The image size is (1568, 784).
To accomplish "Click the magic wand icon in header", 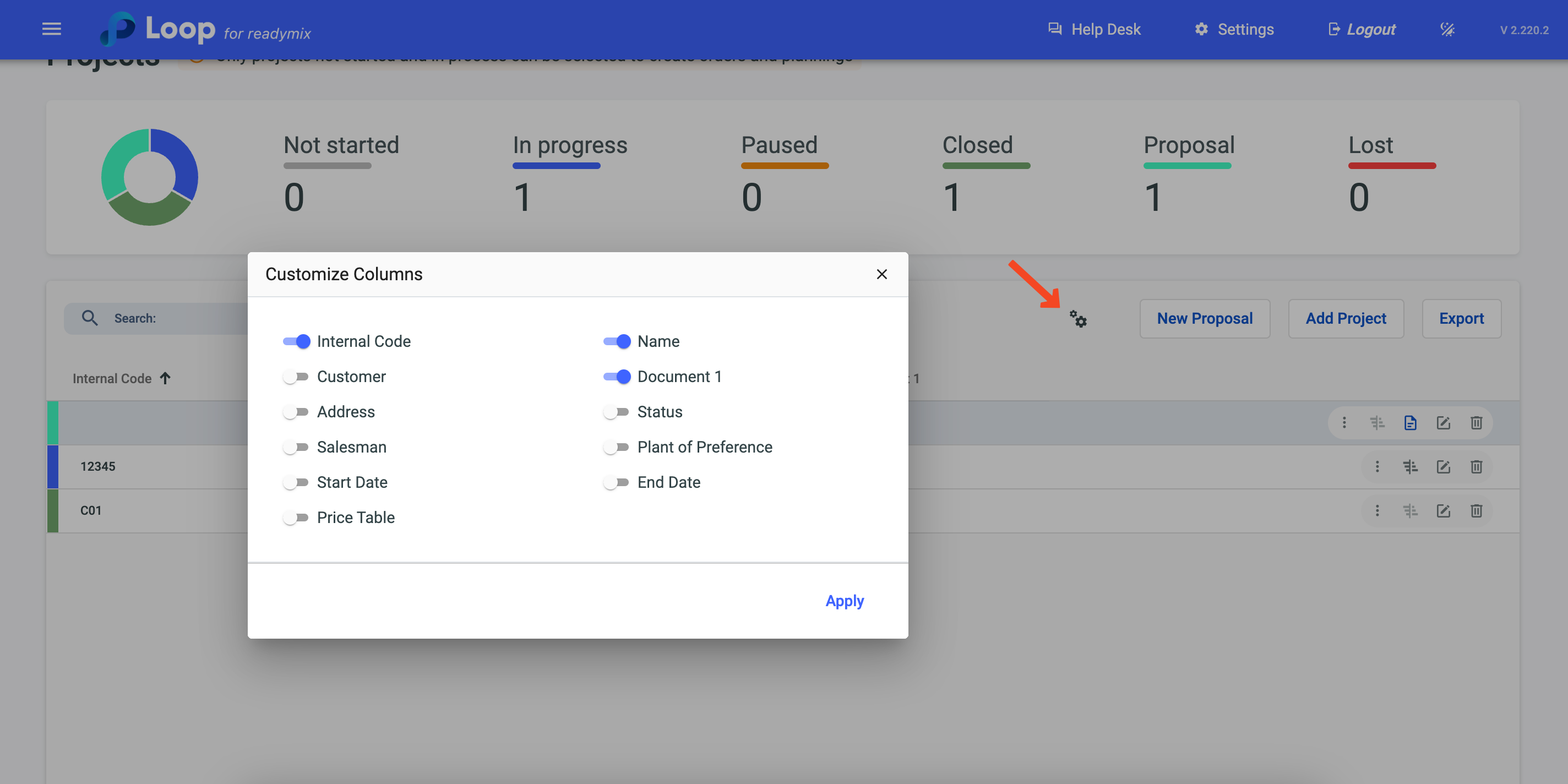I will click(1447, 29).
